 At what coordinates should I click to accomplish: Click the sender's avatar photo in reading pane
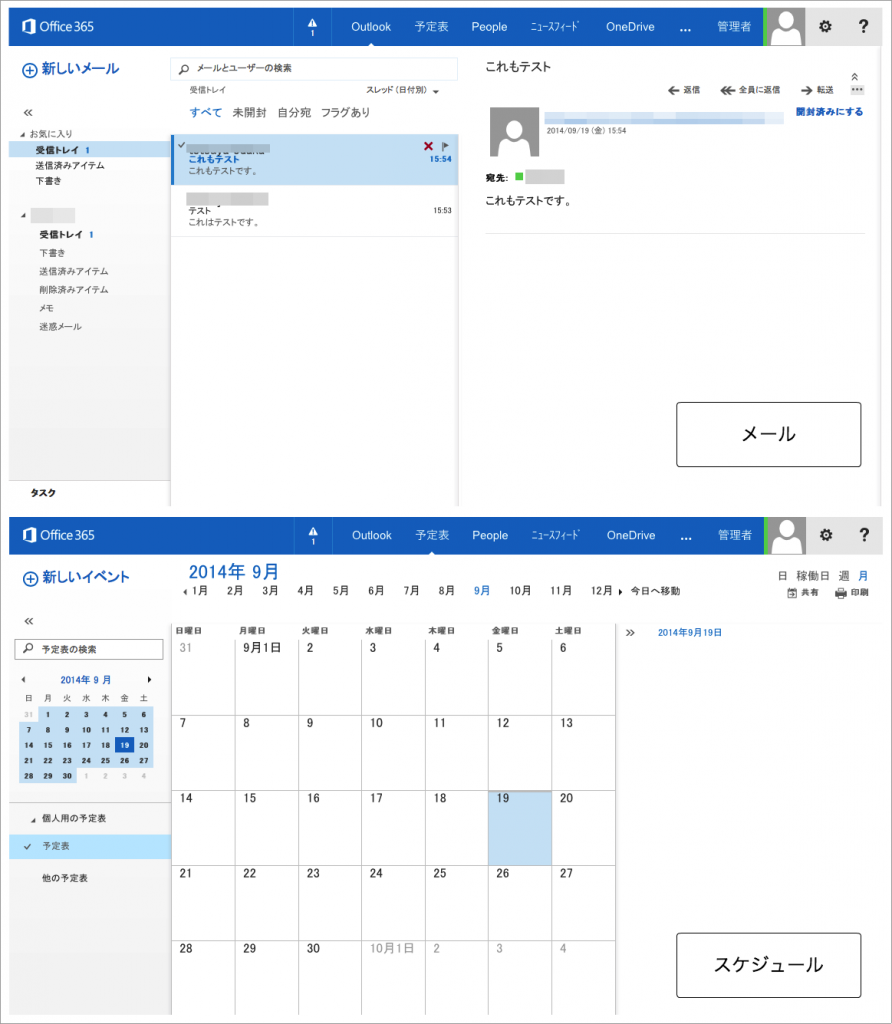[515, 132]
